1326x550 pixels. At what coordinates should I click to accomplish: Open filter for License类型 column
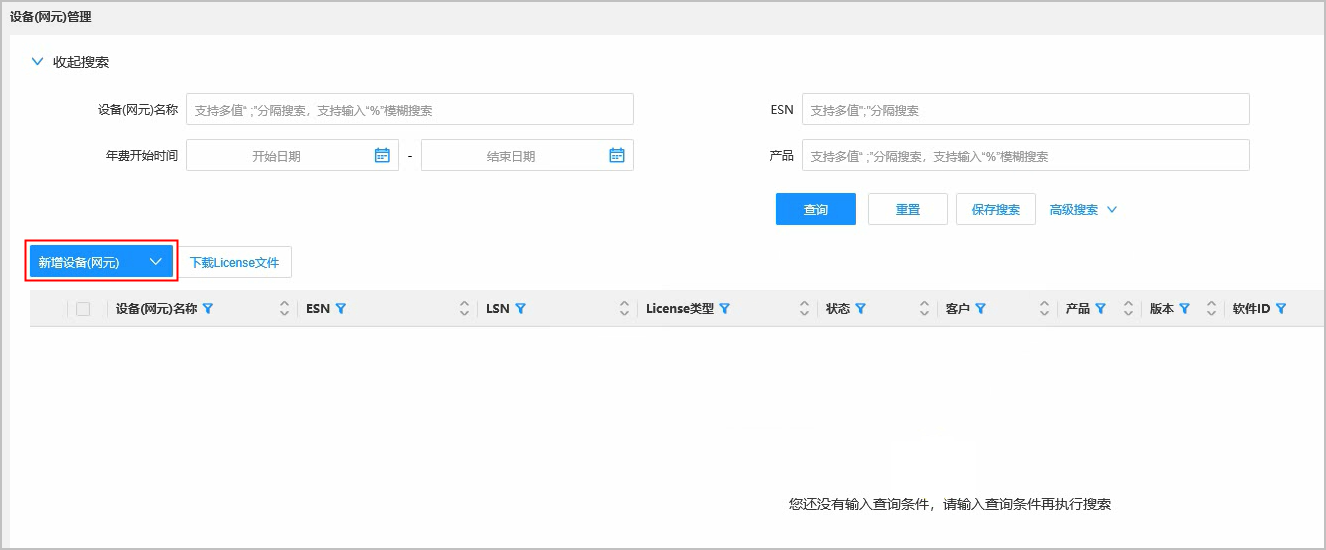coord(724,309)
